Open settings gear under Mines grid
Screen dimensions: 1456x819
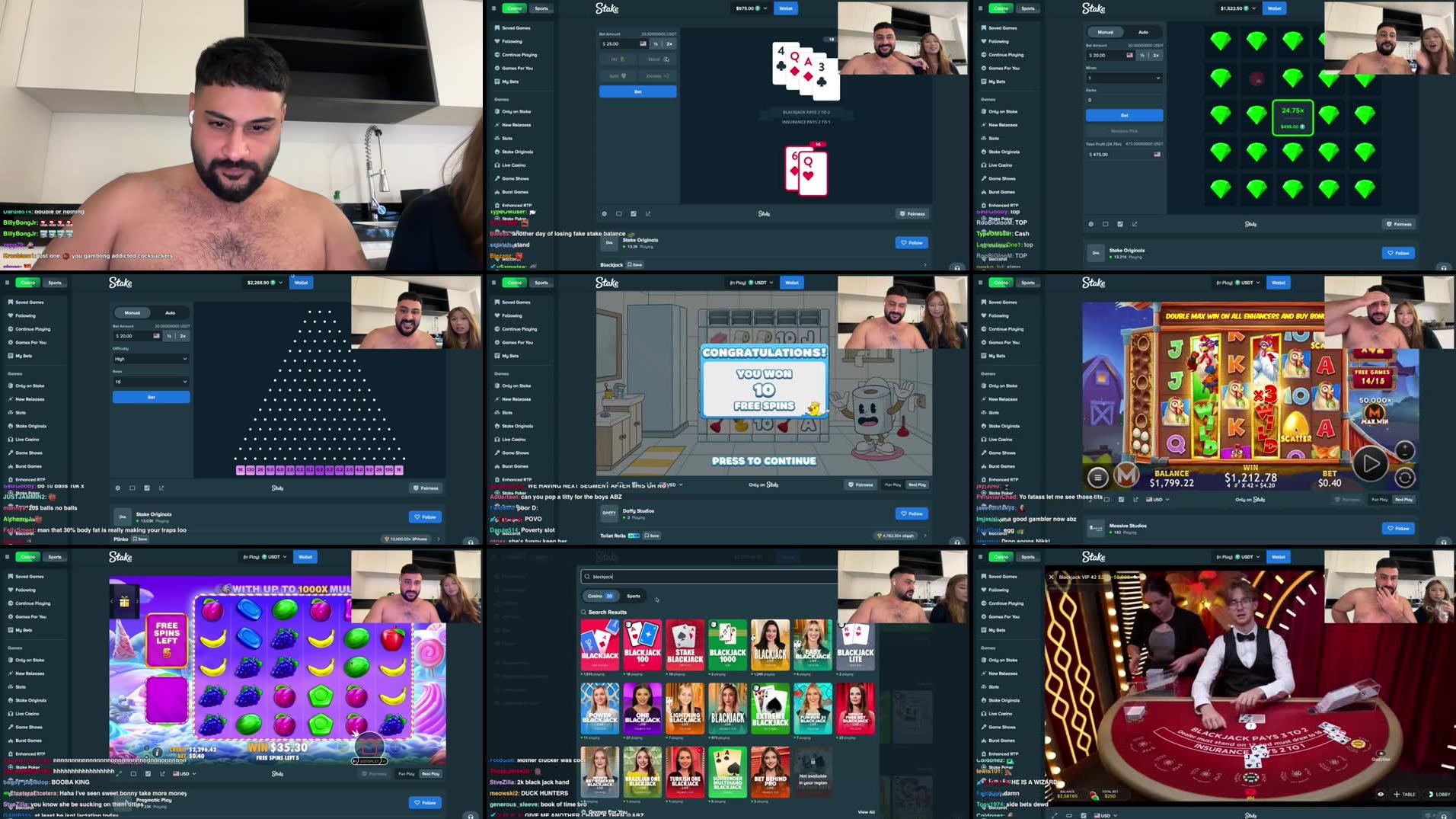[1090, 224]
